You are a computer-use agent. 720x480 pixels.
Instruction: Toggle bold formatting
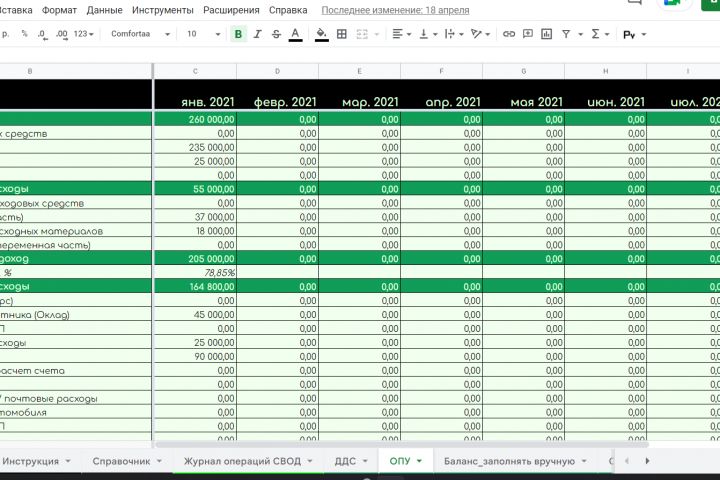pyautogui.click(x=238, y=34)
